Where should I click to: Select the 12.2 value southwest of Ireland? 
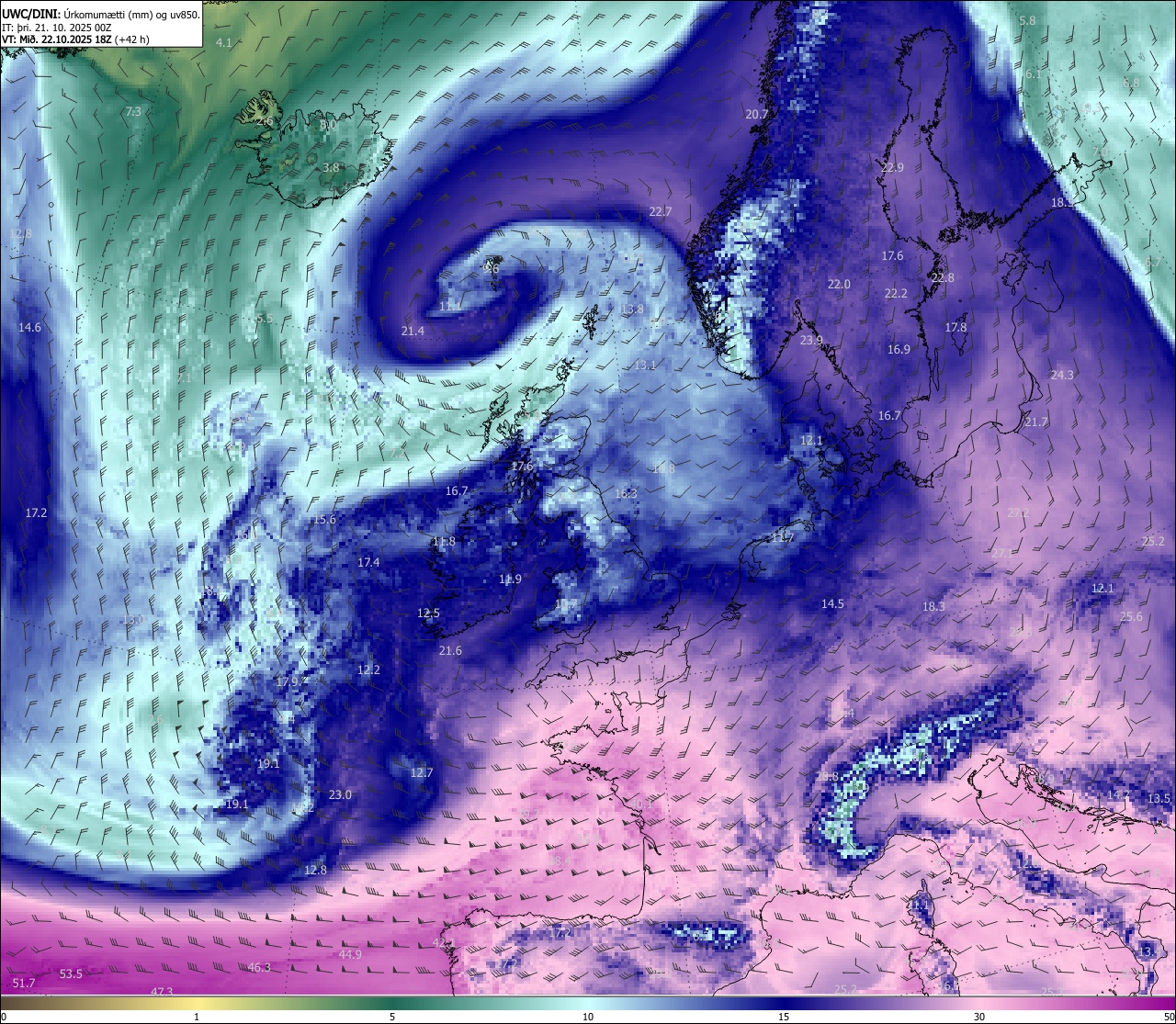tap(368, 670)
